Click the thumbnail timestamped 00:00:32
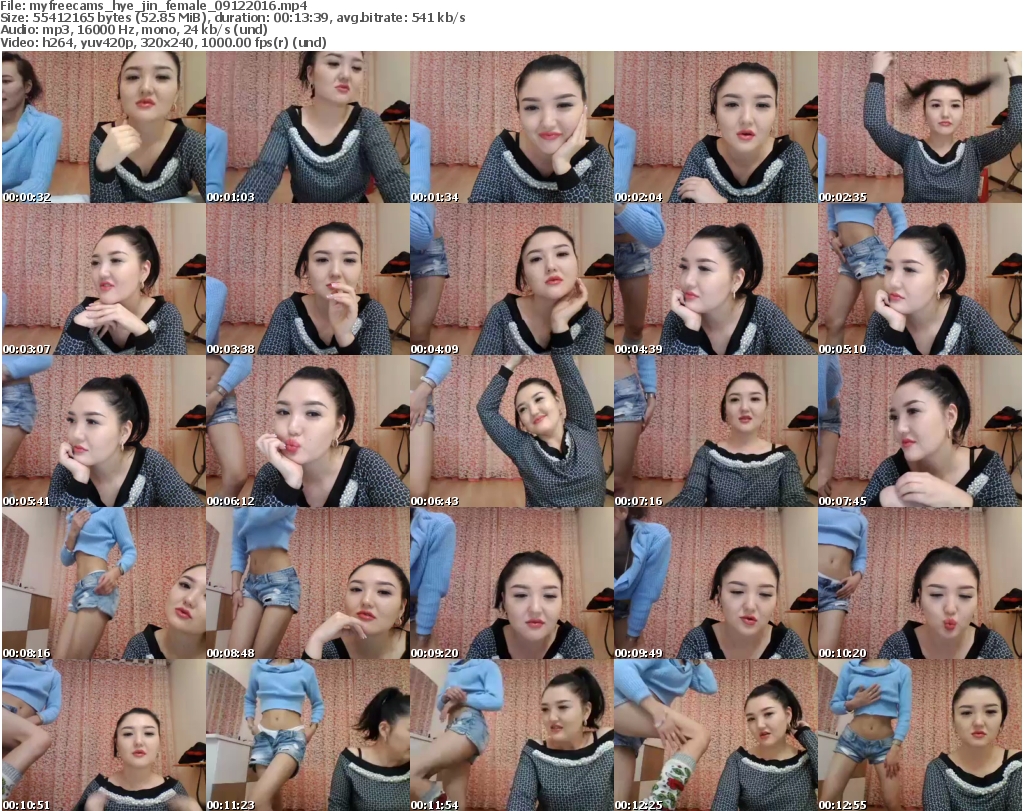1024x811 pixels. 103,127
